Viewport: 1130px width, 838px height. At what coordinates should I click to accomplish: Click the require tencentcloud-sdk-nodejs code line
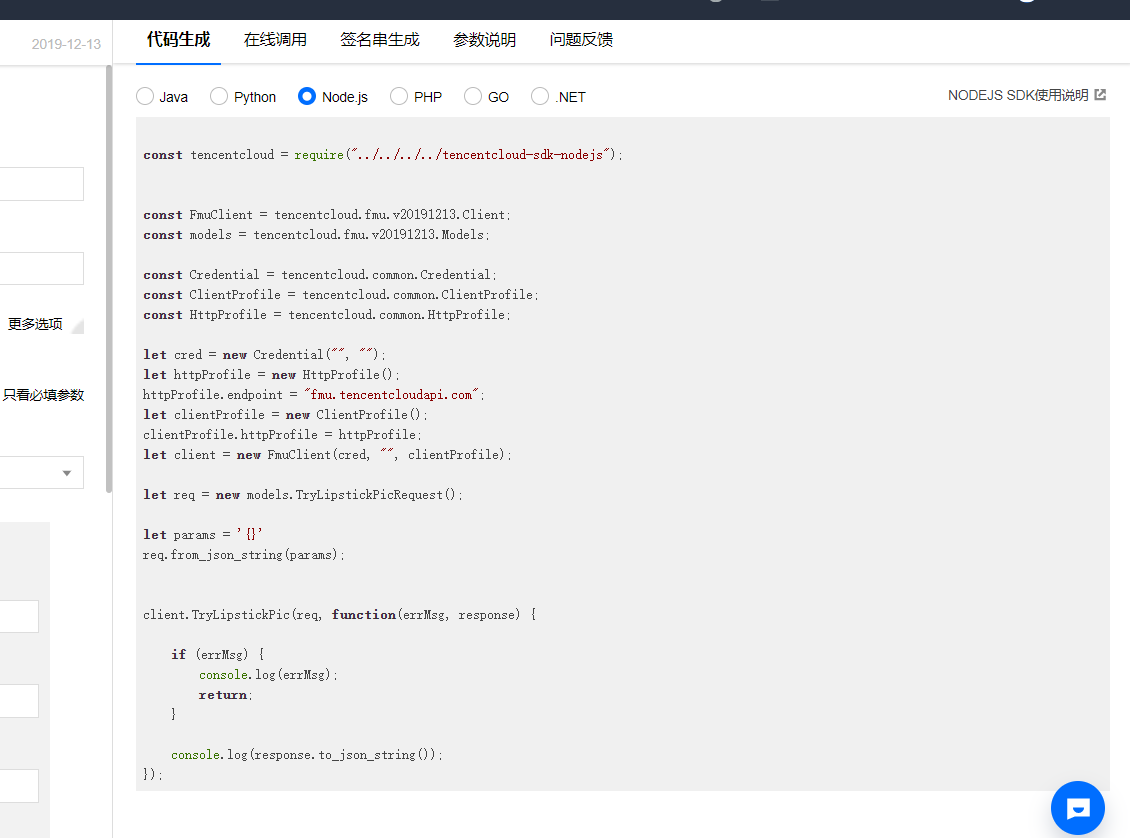[x=383, y=155]
